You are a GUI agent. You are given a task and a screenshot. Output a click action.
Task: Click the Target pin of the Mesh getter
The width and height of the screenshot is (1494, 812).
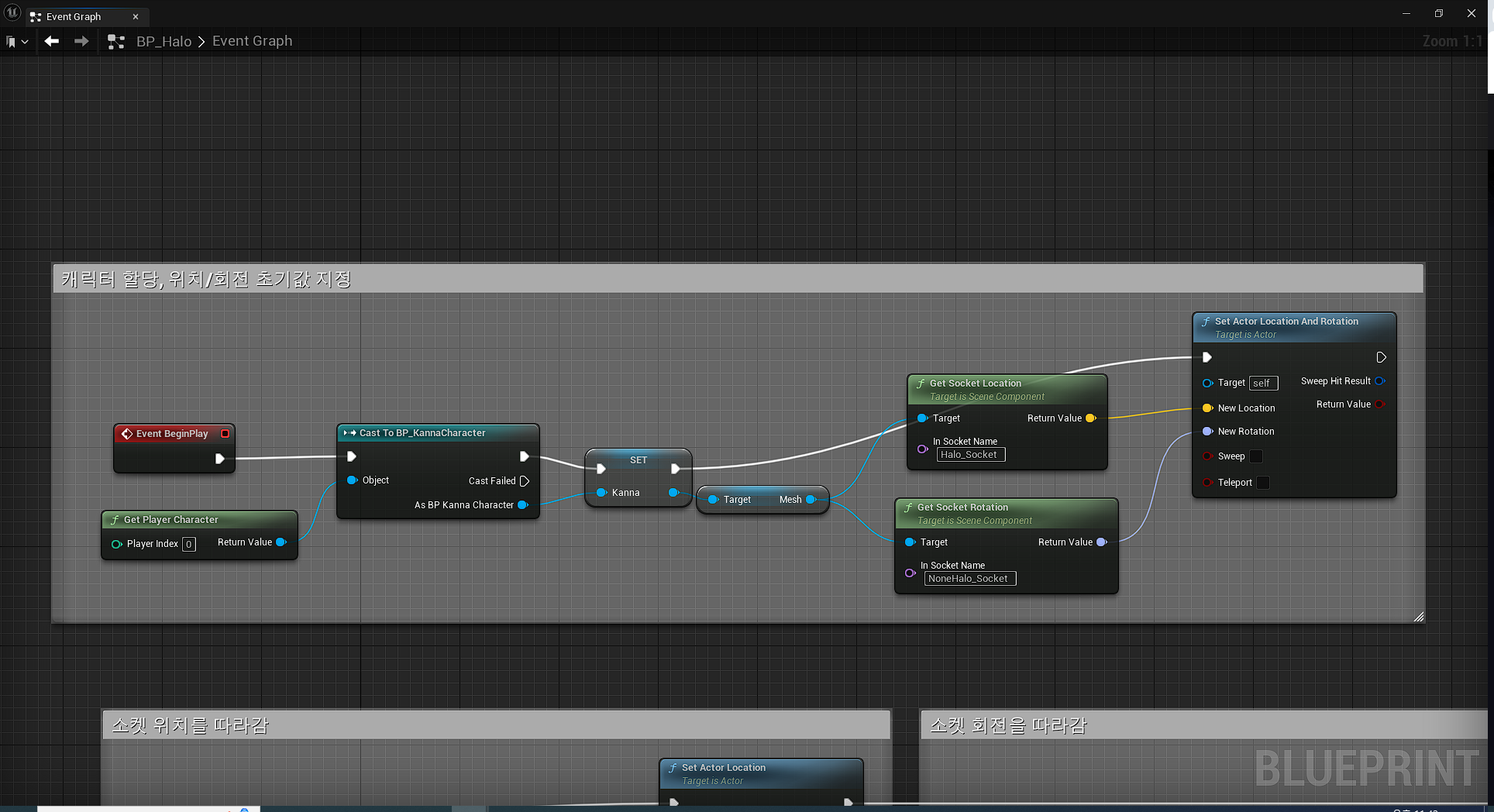pos(713,500)
